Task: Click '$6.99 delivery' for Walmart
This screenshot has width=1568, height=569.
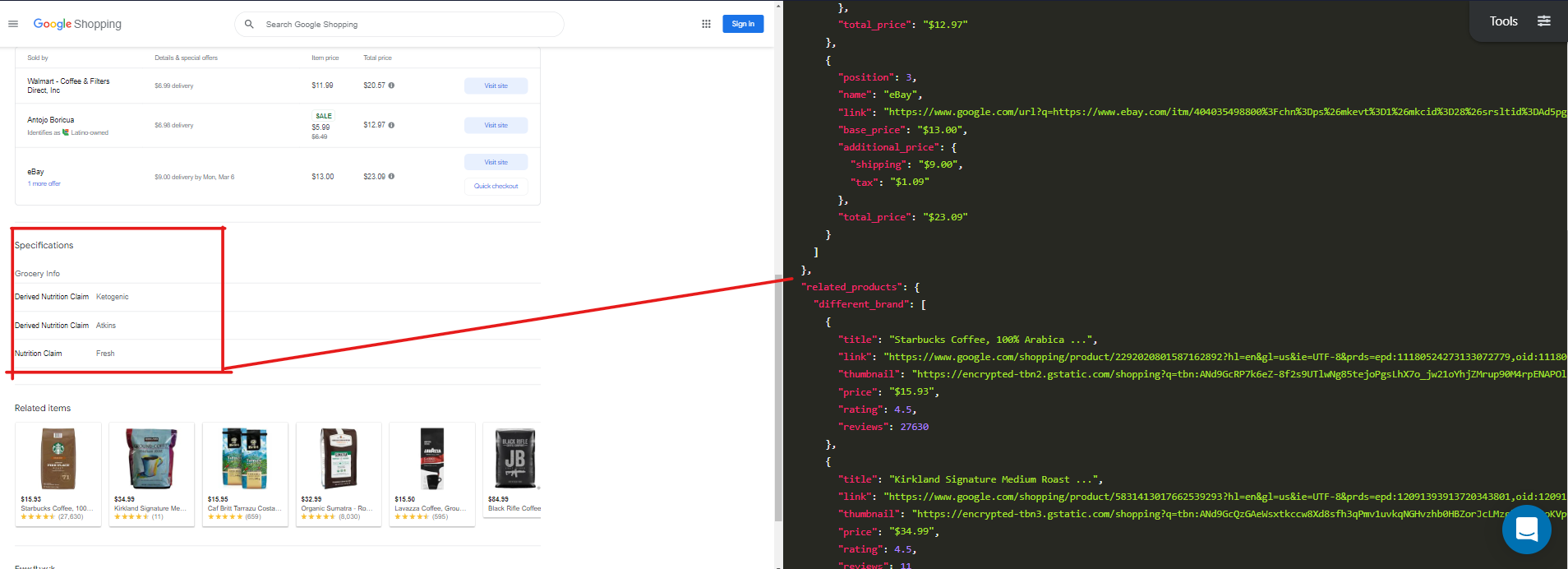Action: (x=174, y=86)
